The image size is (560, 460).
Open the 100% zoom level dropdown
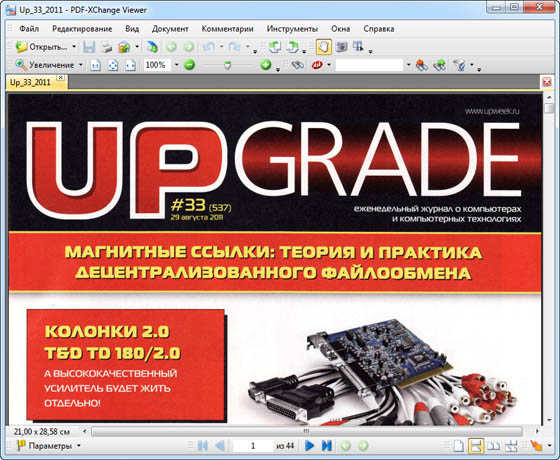click(176, 65)
